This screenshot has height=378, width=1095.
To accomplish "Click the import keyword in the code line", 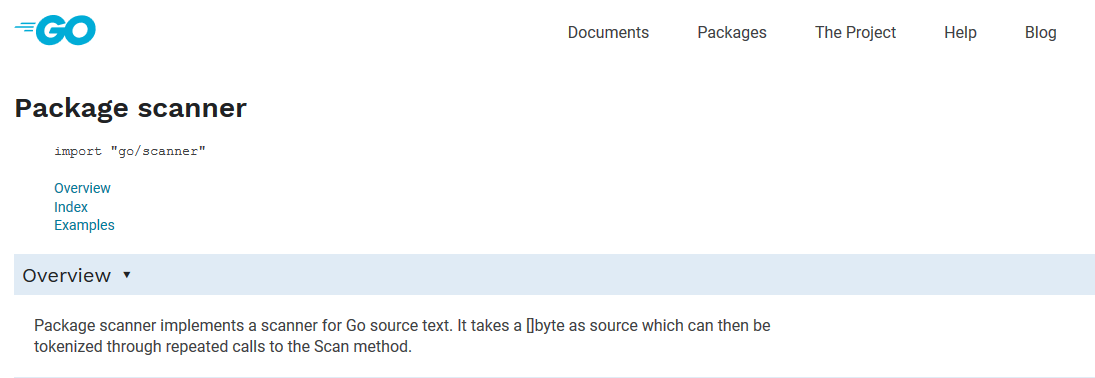I will coord(78,151).
